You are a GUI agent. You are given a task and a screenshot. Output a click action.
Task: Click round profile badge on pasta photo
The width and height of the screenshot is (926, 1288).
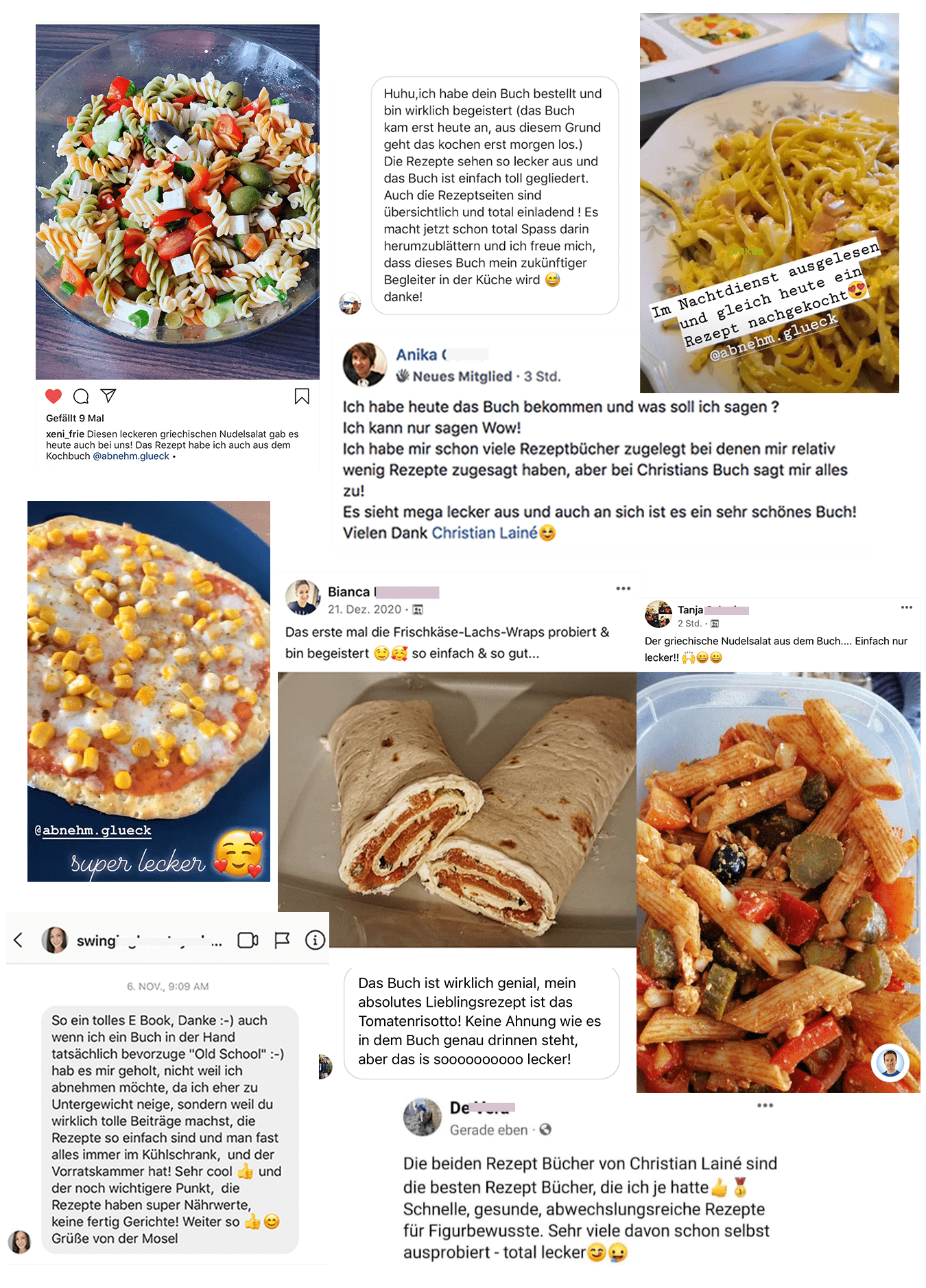point(890,1063)
